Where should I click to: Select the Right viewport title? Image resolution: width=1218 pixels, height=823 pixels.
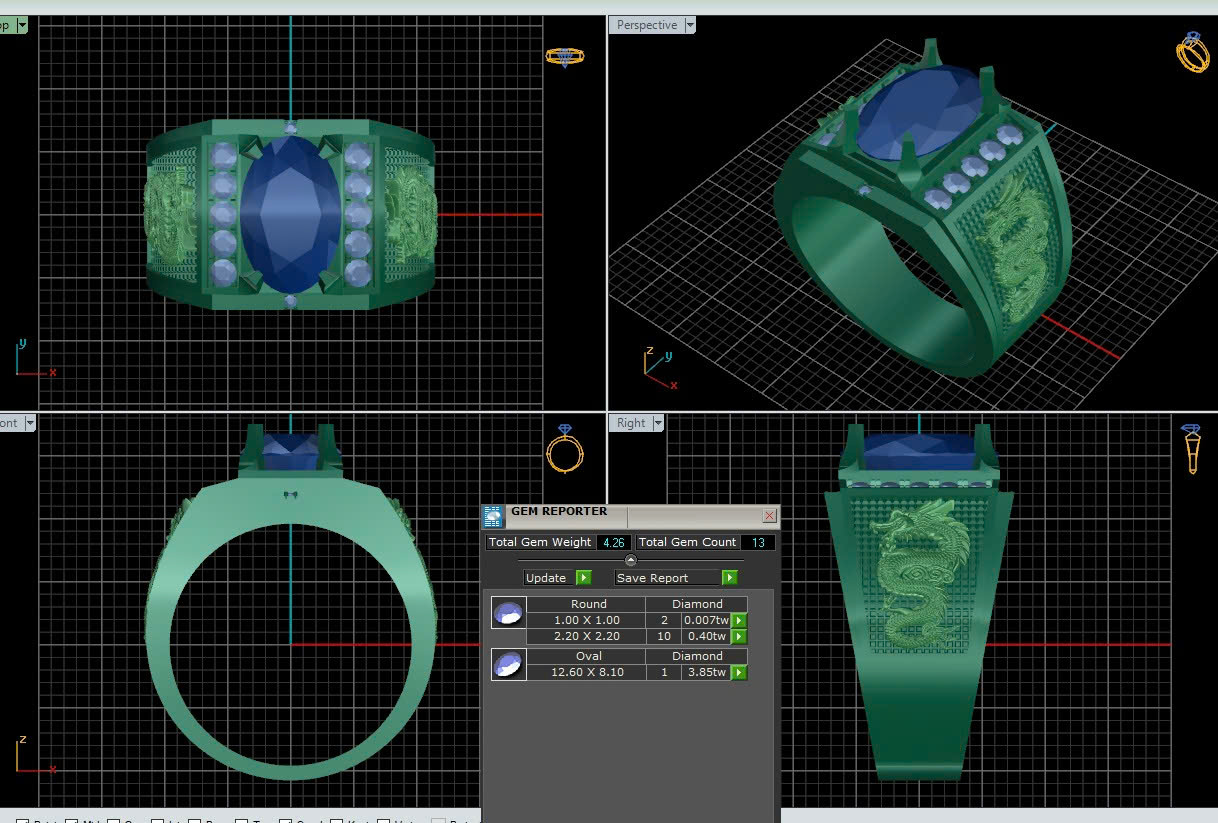[x=630, y=423]
